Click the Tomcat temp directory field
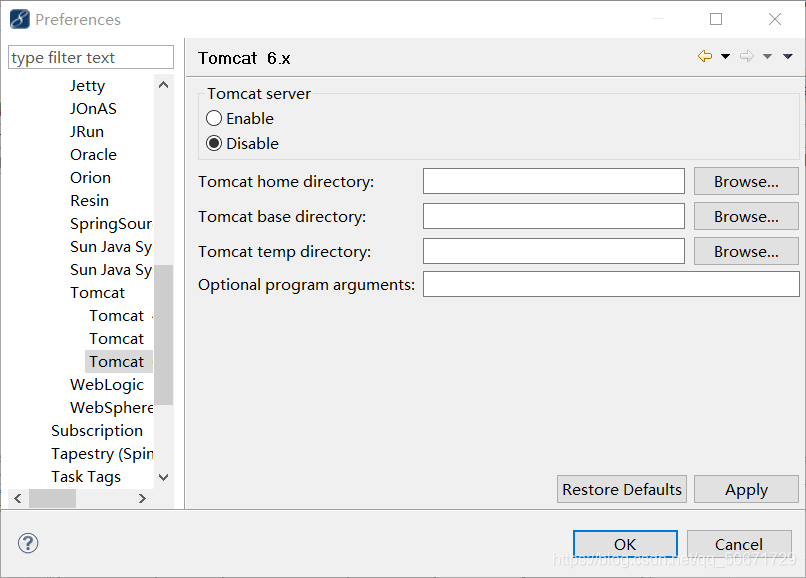The image size is (806, 578). click(554, 251)
